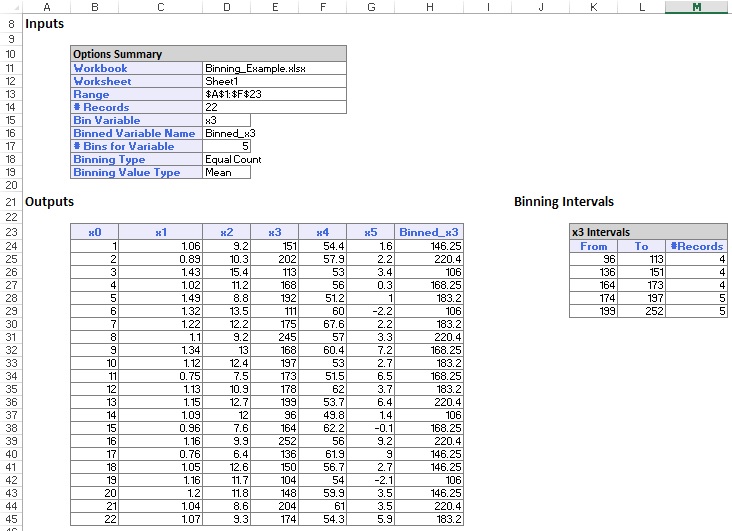Select the Binning Intervals heading
This screenshot has height=531, width=732.
coord(563,201)
